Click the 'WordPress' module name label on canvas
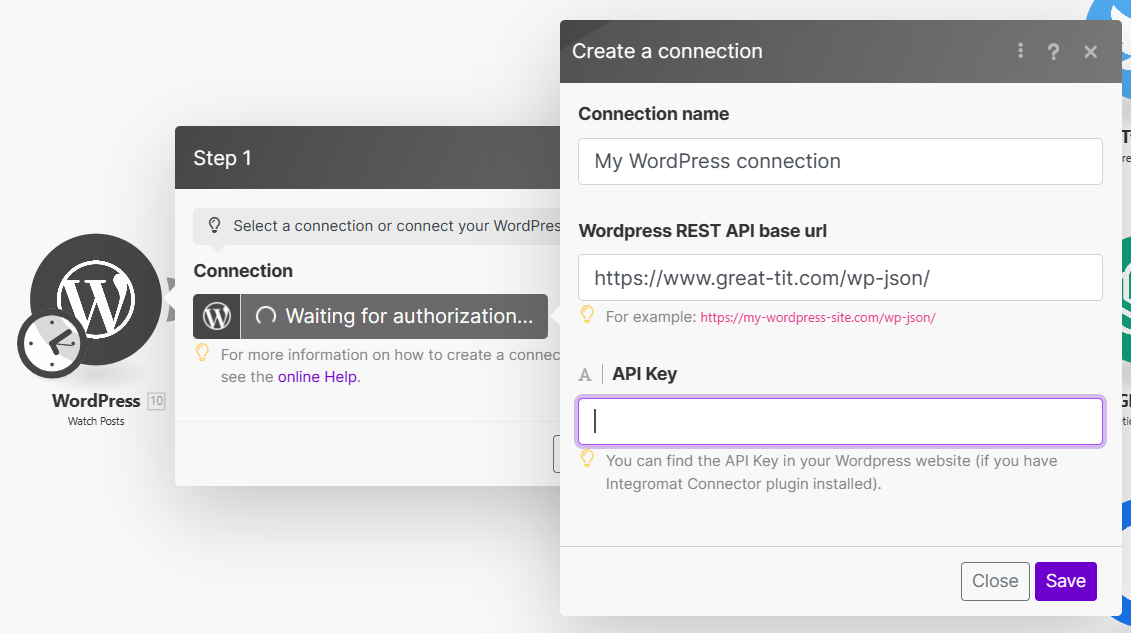The image size is (1131, 633). click(x=96, y=401)
